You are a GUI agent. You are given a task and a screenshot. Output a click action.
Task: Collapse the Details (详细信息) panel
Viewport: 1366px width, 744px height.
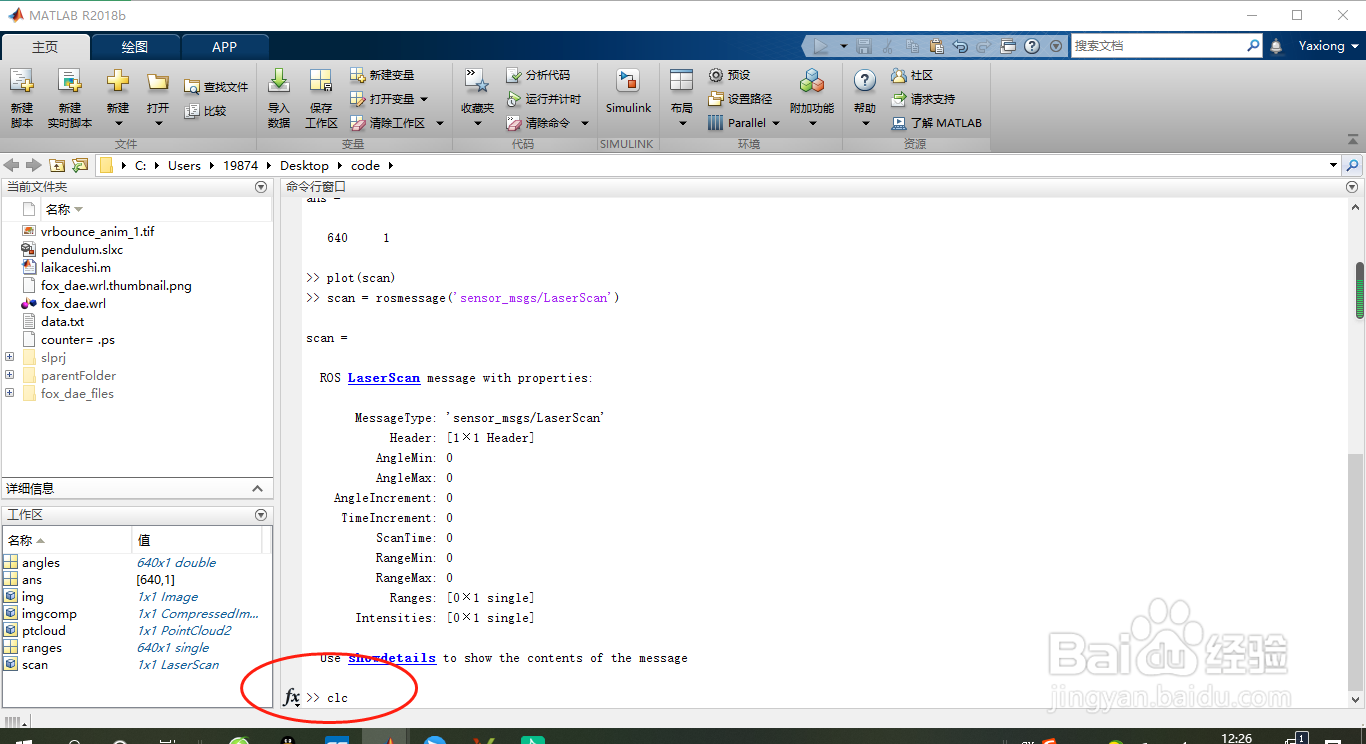point(257,489)
